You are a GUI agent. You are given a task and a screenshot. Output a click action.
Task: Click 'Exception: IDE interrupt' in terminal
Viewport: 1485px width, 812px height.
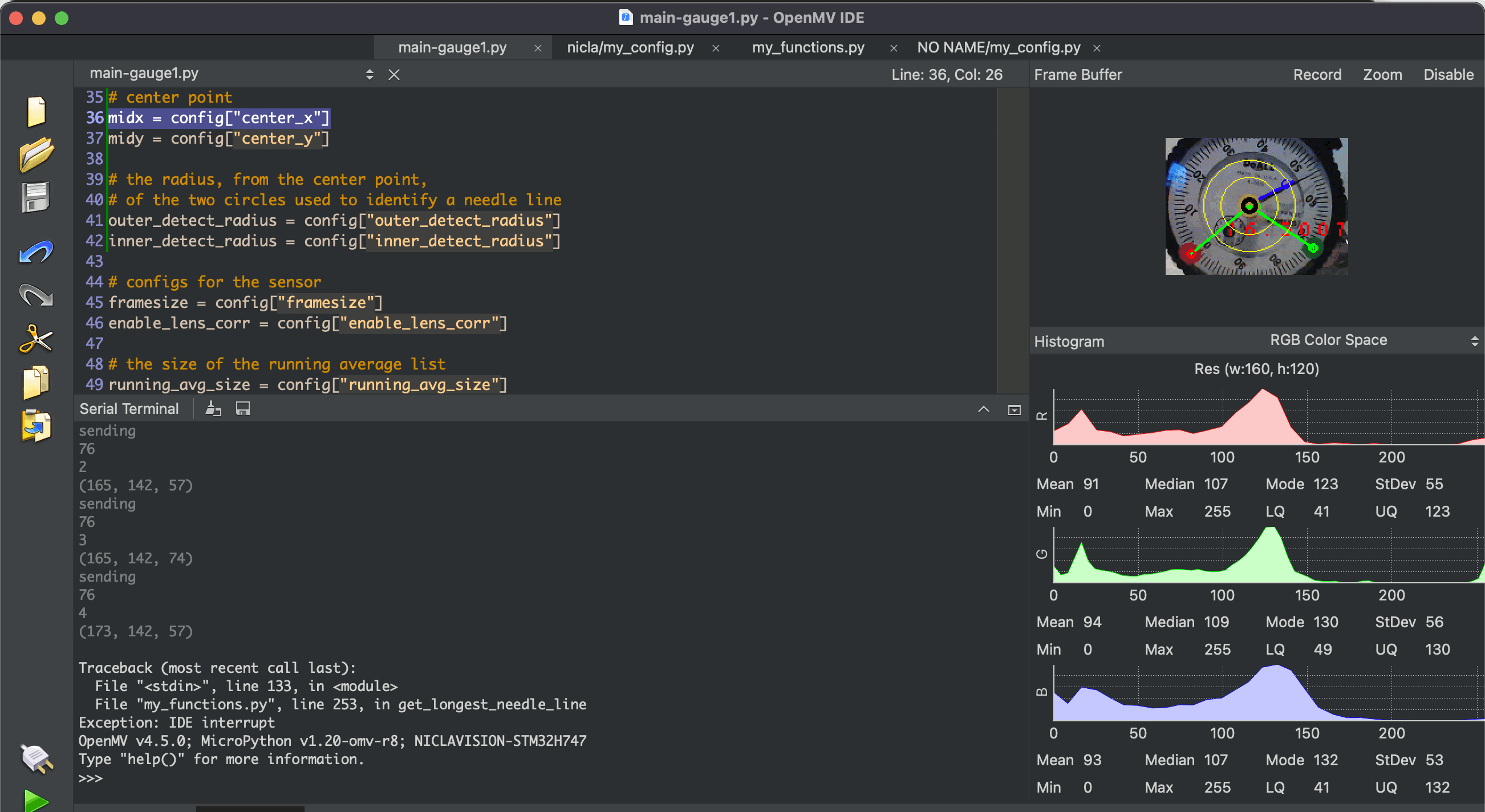tap(176, 722)
